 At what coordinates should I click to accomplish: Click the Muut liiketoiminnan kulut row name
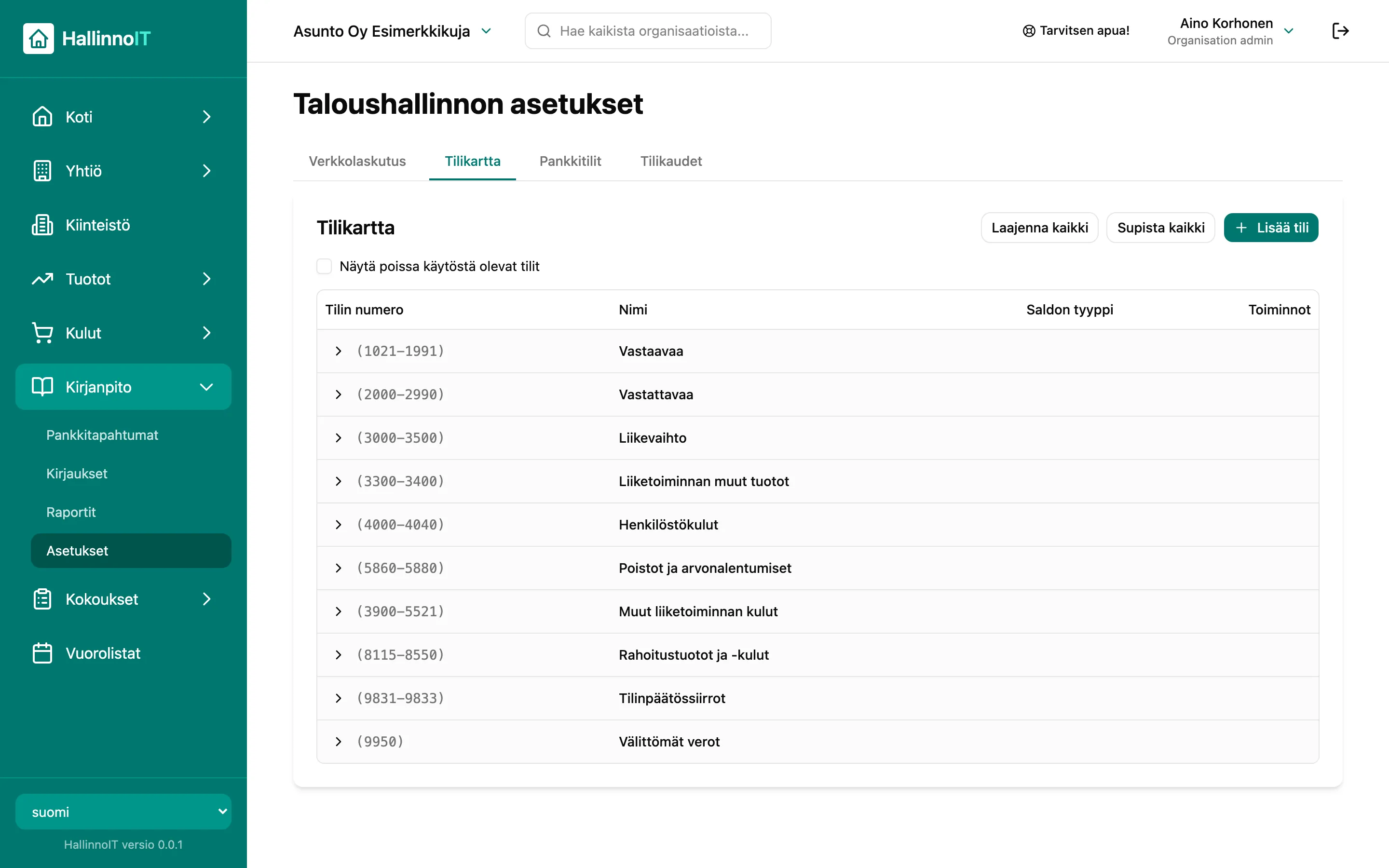click(698, 611)
